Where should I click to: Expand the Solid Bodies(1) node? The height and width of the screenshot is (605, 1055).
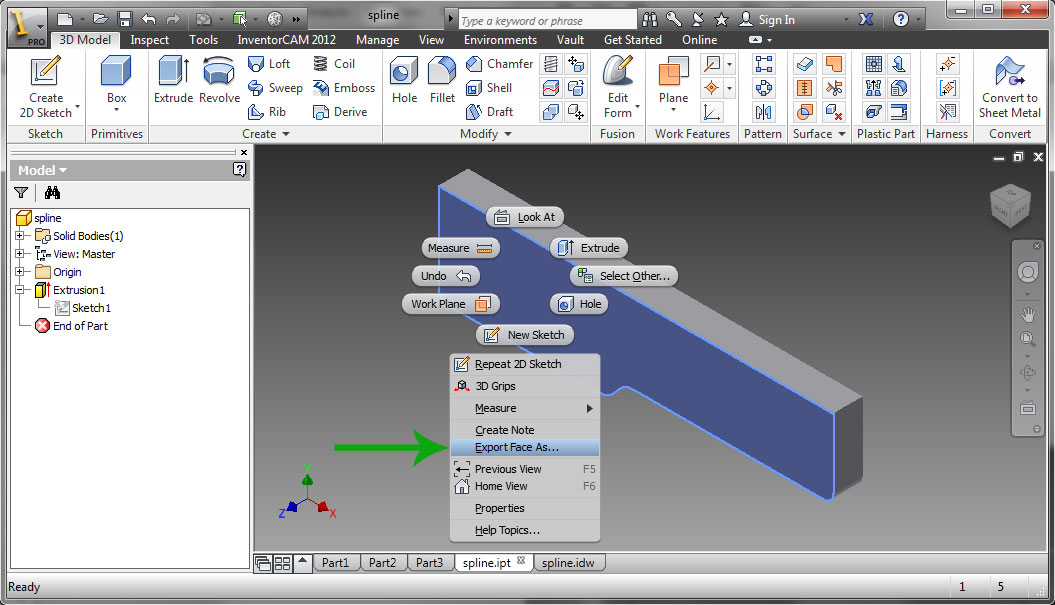20,236
